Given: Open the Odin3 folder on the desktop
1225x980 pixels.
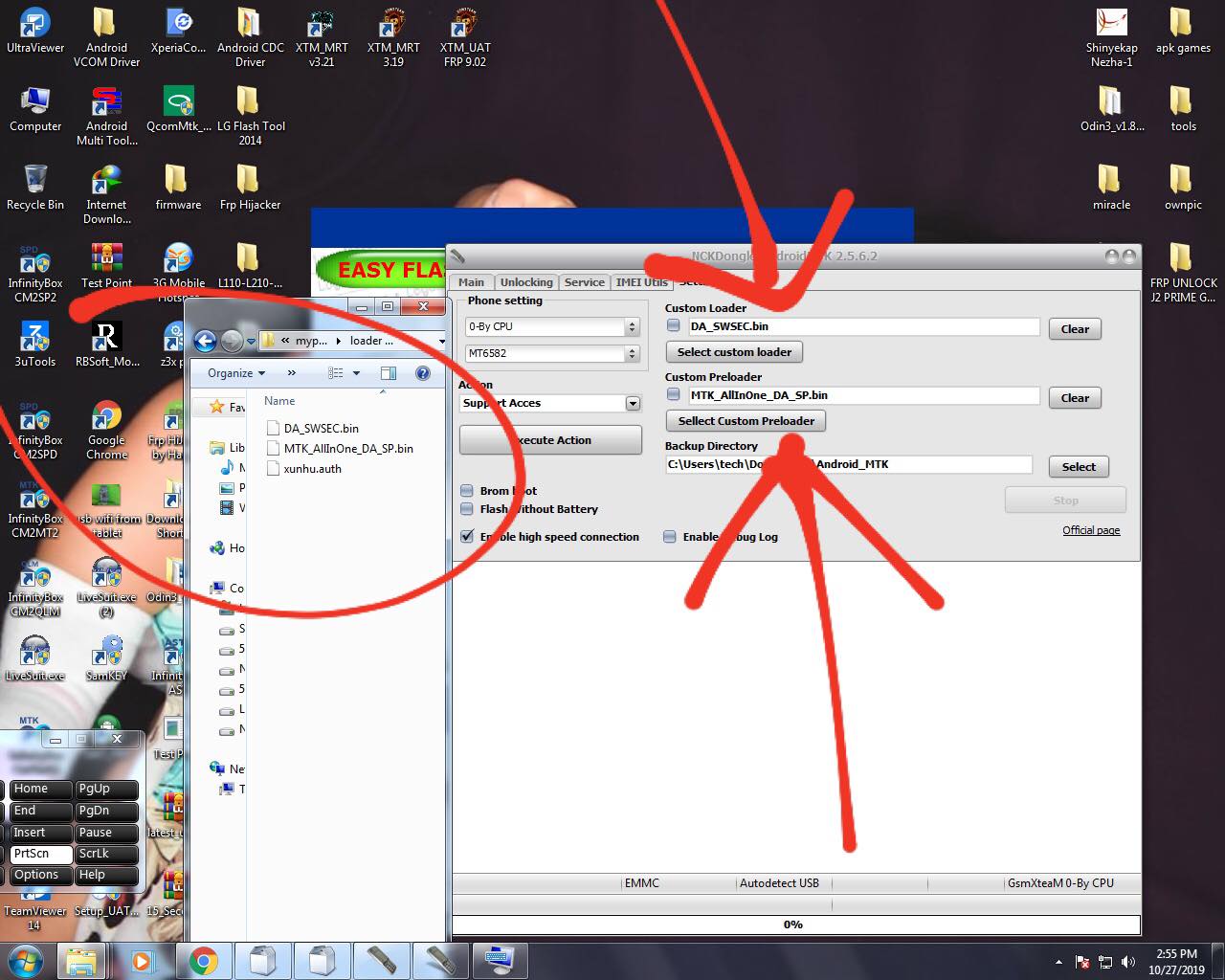Looking at the screenshot, I should pos(1111,110).
